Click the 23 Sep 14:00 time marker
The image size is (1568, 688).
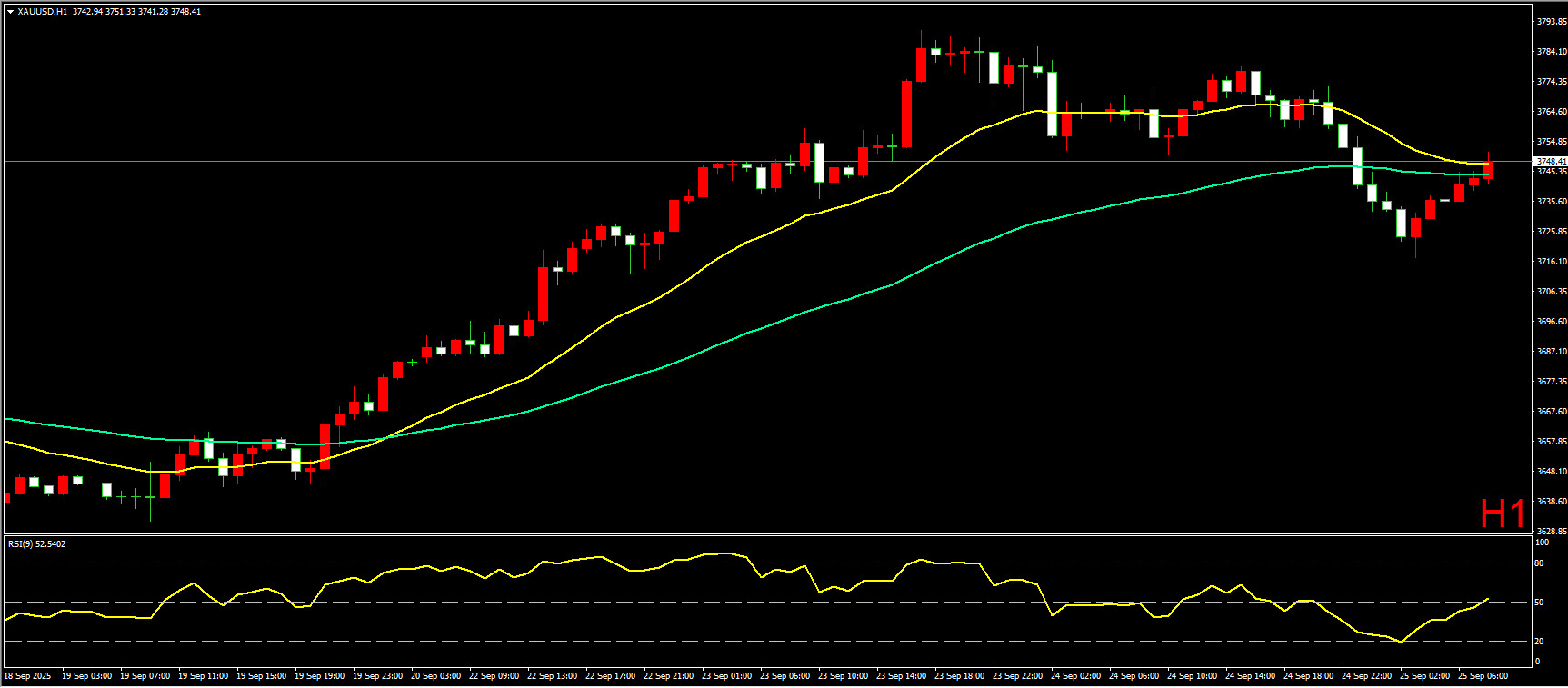pyautogui.click(x=901, y=676)
